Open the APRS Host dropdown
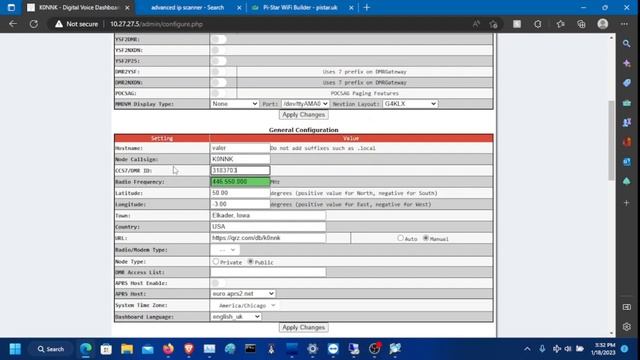Image resolution: width=640 pixels, height=360 pixels. 243,293
